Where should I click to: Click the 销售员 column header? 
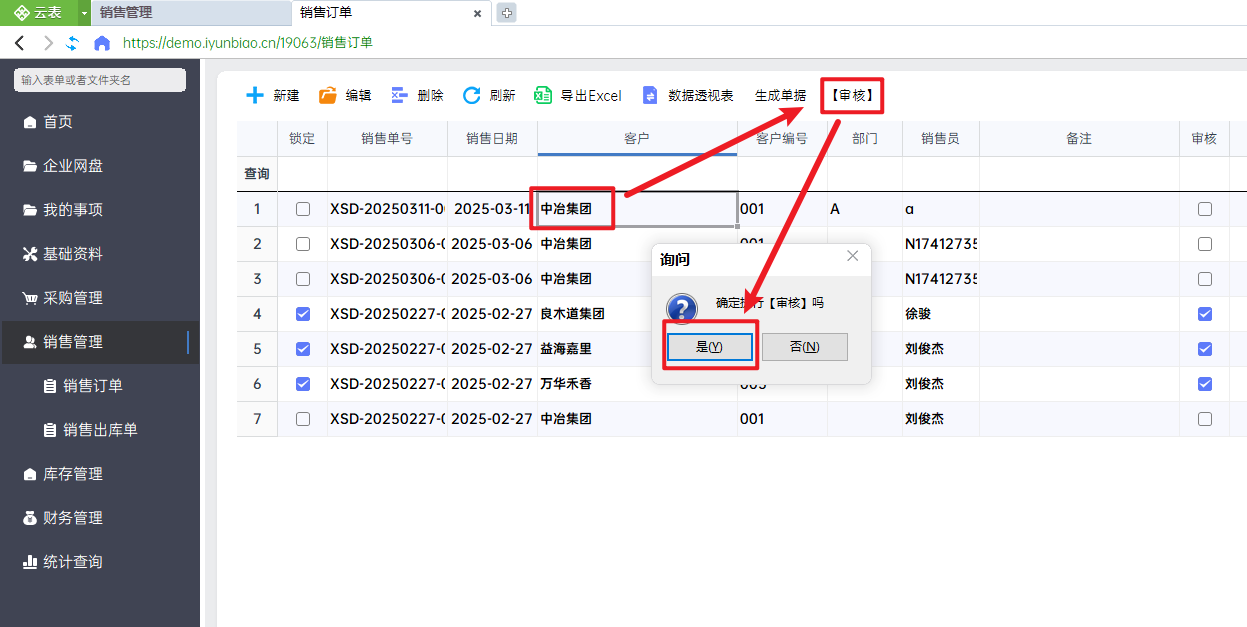click(x=940, y=139)
